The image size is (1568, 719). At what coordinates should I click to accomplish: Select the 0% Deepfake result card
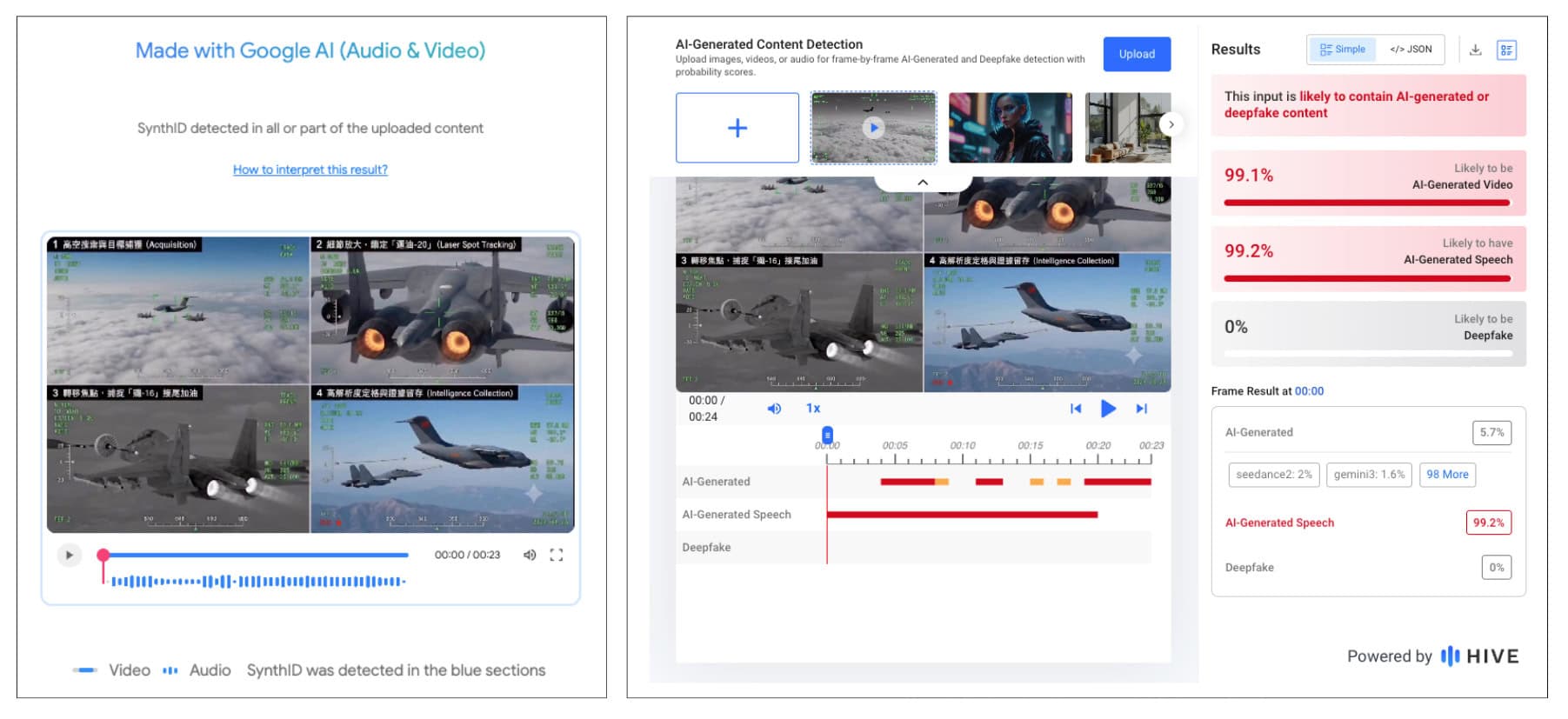1368,334
